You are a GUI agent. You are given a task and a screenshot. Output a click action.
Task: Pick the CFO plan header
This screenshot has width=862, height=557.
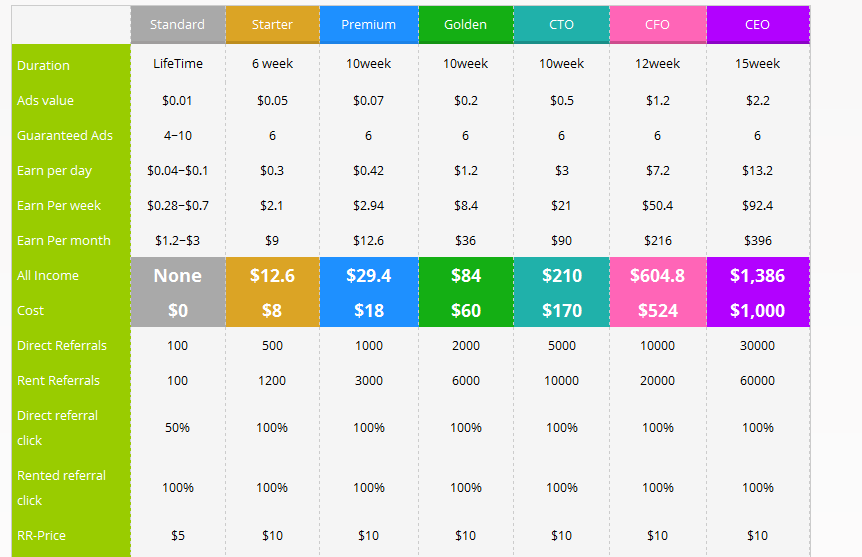(657, 24)
